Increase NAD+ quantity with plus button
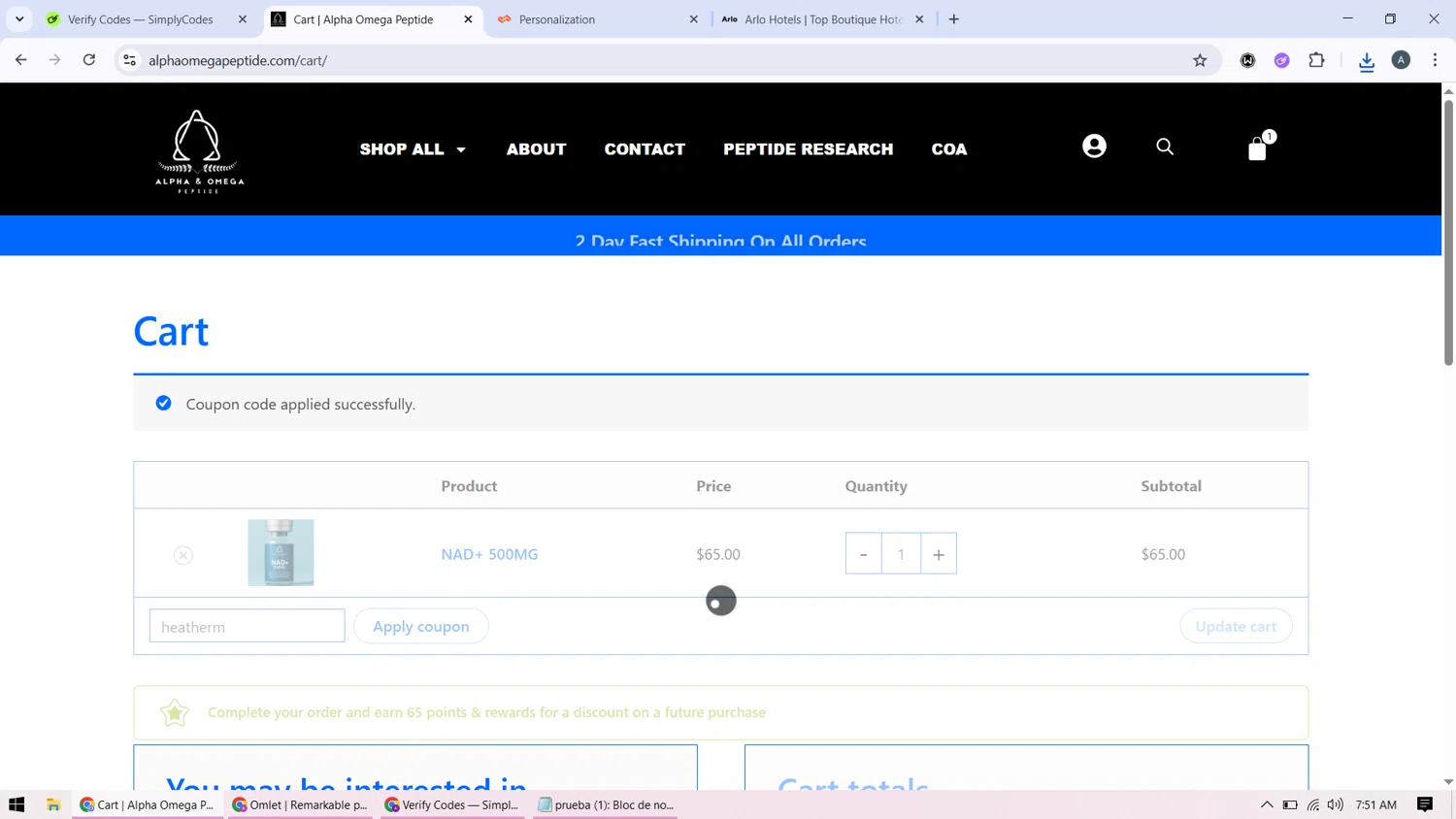The image size is (1456, 819). click(x=939, y=554)
